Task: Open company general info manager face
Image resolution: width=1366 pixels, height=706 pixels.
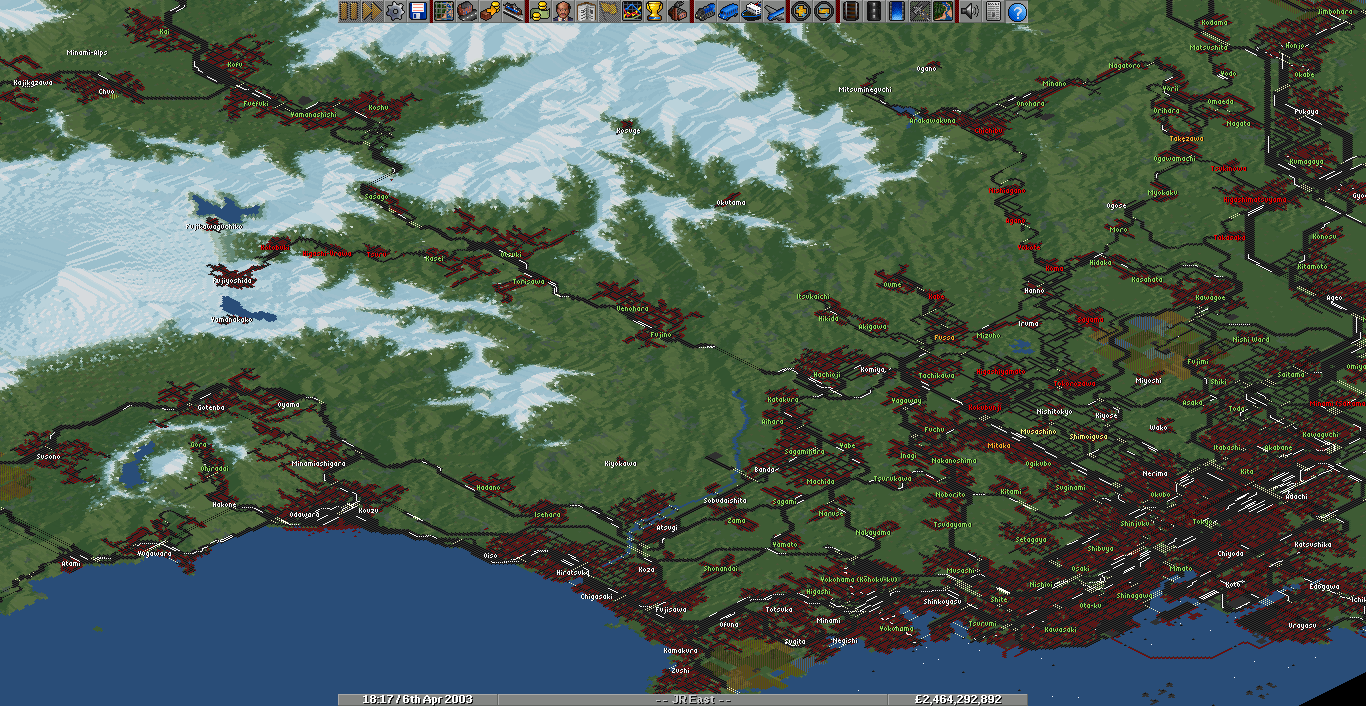Action: [x=563, y=12]
